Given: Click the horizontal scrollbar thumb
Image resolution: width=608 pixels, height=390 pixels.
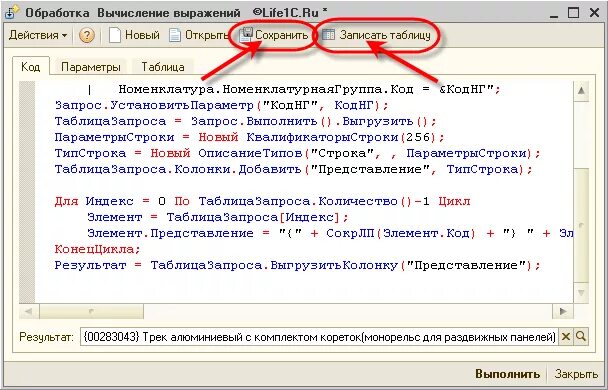Looking at the screenshot, I should 92,311.
